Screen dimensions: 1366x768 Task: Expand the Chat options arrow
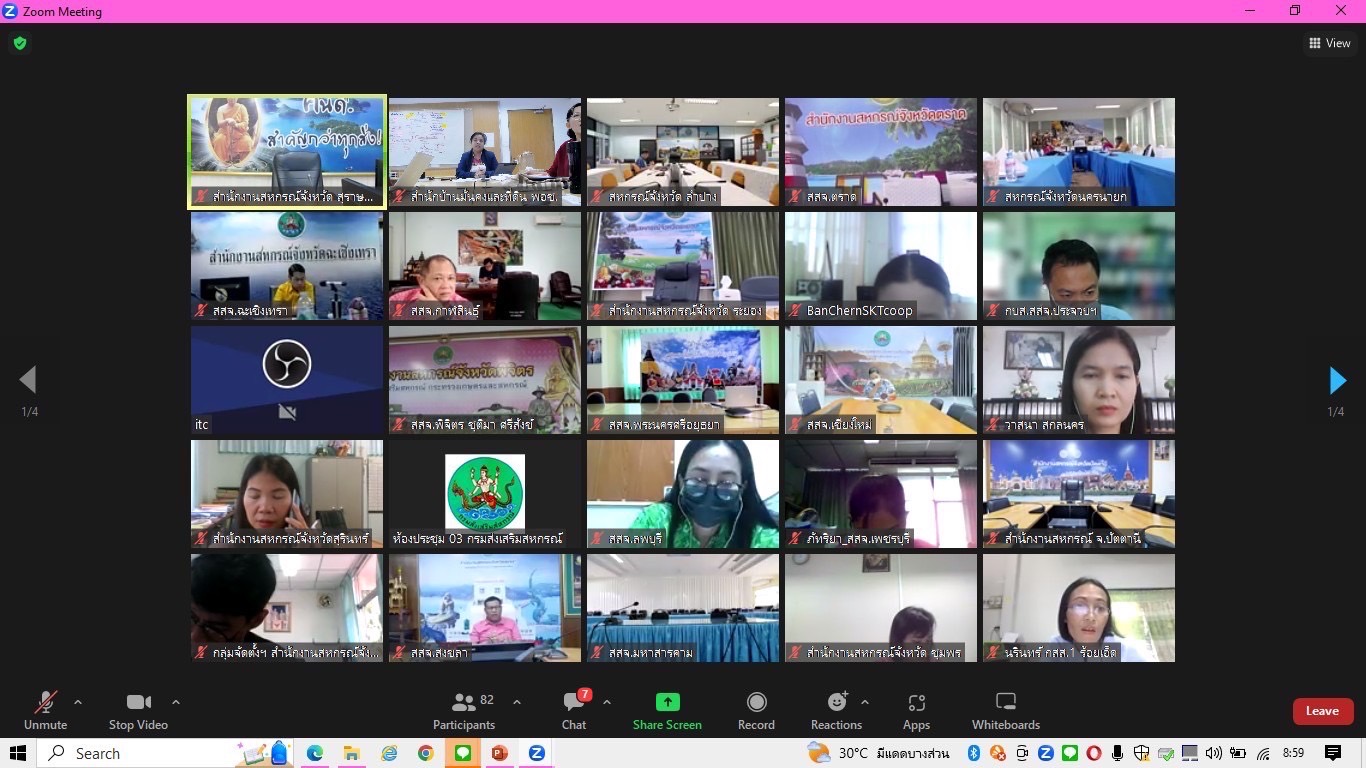pos(607,702)
